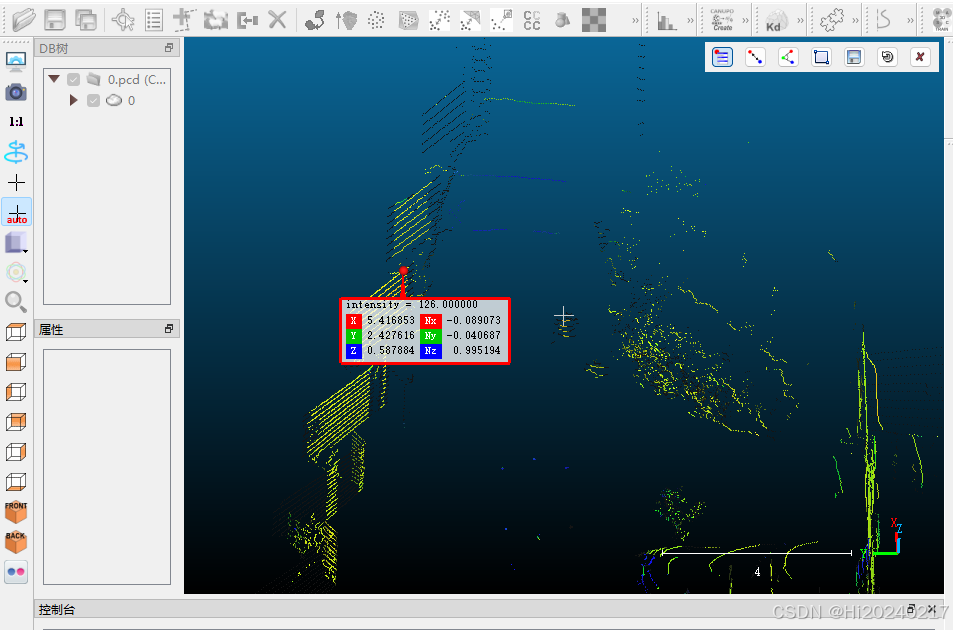
Task: Expand the cloud 0 tree node
Action: click(74, 100)
